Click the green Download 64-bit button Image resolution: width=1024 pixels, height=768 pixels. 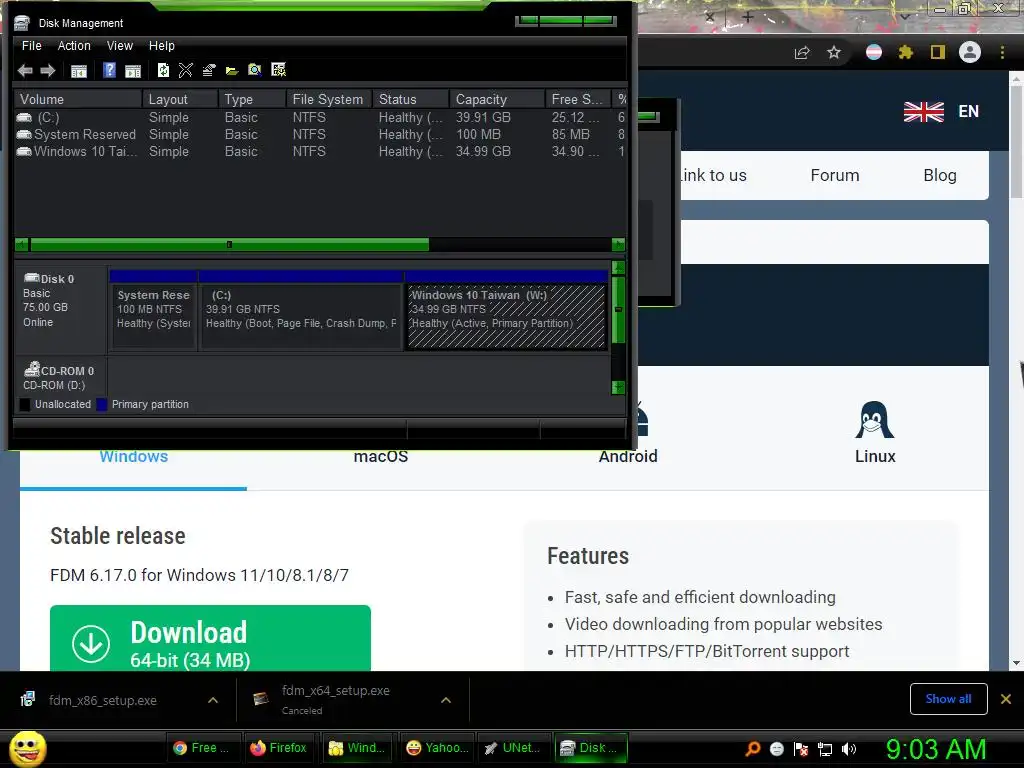pyautogui.click(x=210, y=638)
